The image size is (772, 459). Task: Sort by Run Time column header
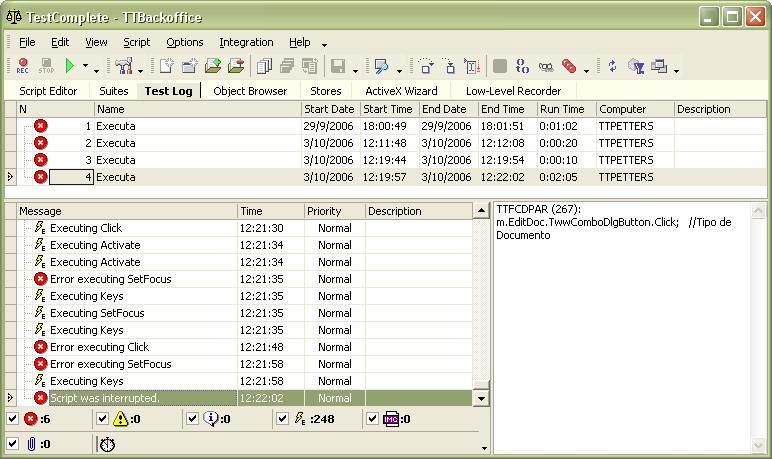point(566,109)
